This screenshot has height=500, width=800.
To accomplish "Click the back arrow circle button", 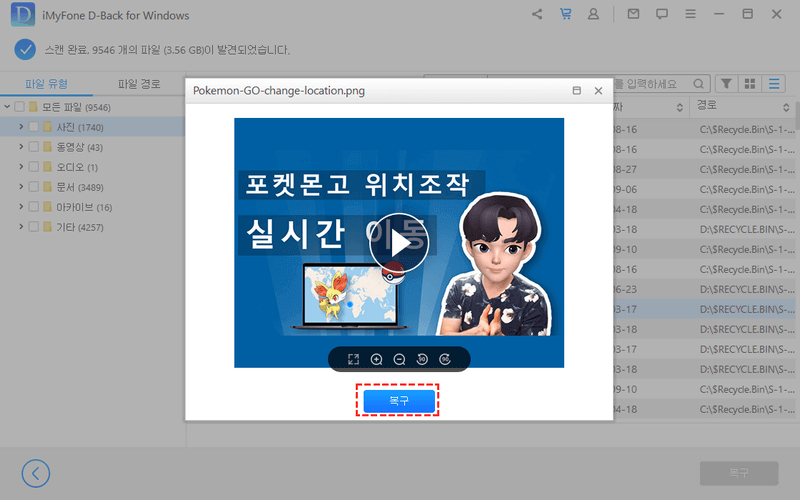I will (36, 473).
